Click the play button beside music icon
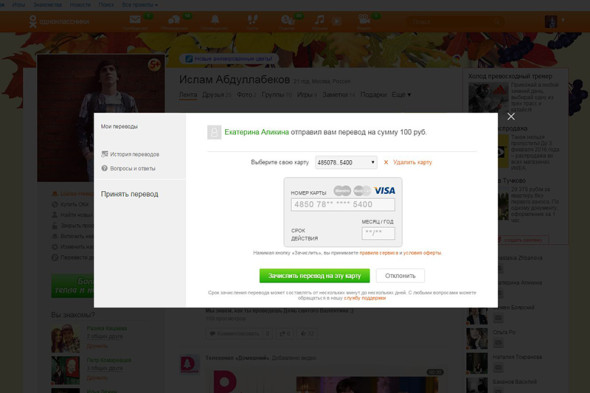590x393 pixels. 336,21
